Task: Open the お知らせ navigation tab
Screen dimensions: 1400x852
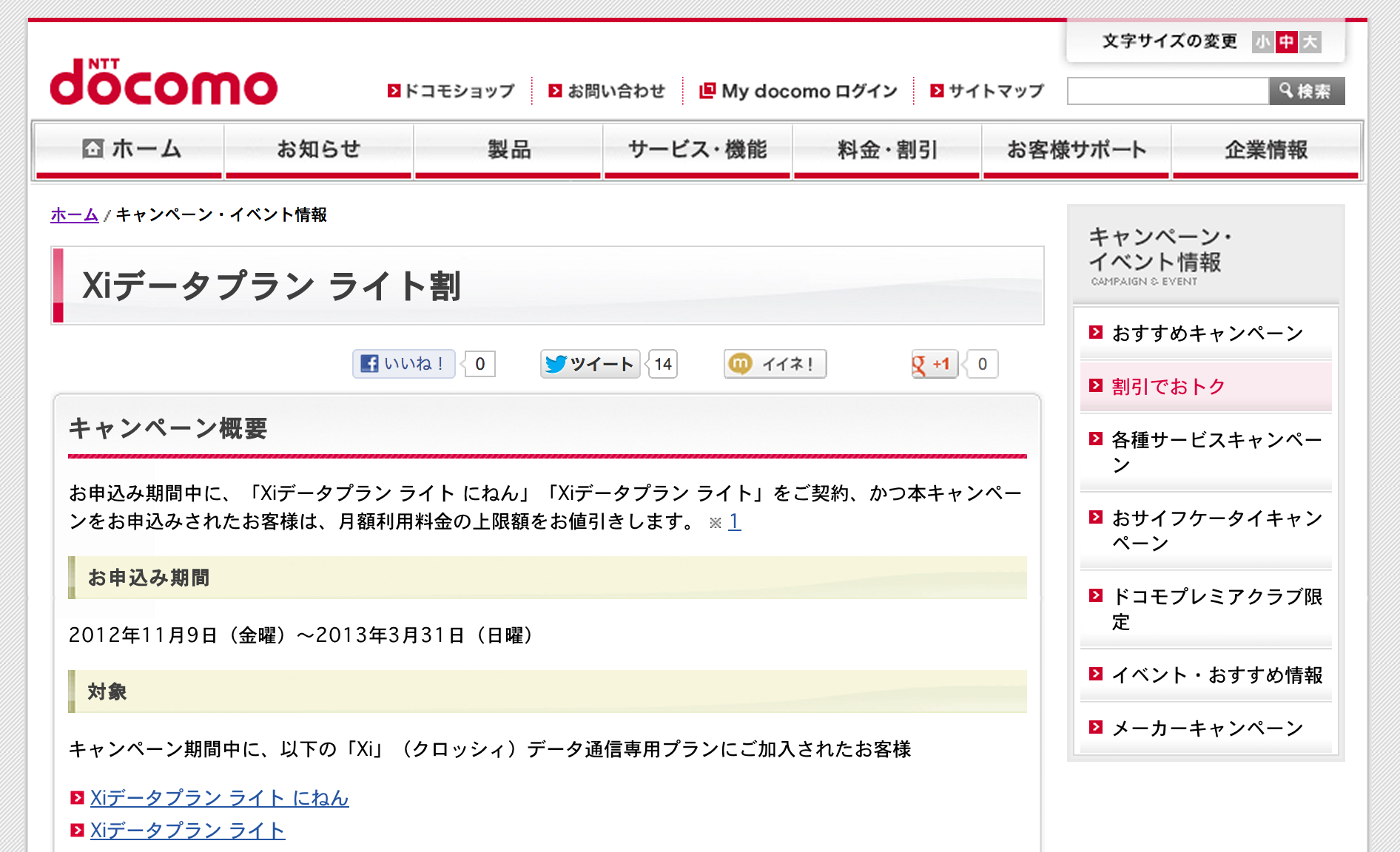Action: click(x=318, y=151)
